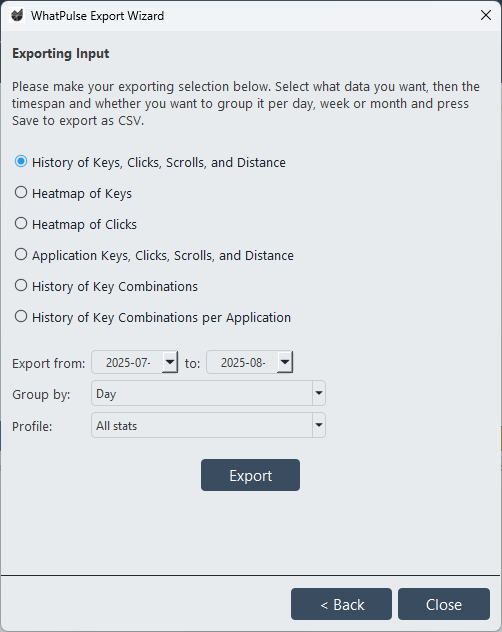Image resolution: width=502 pixels, height=632 pixels.
Task: Click the 'Group by:' label
Action: coord(41,394)
